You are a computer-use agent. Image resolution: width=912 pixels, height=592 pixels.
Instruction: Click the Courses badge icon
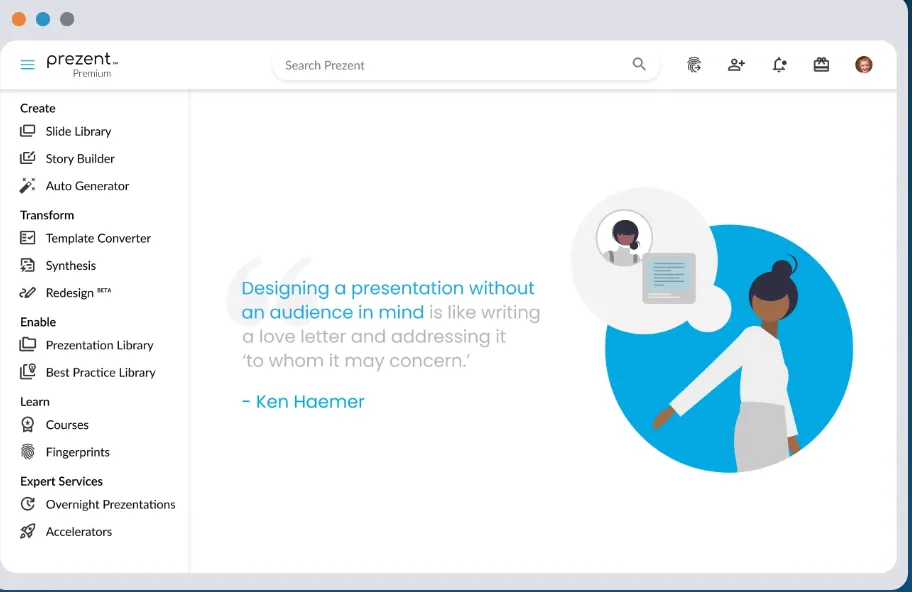pyautogui.click(x=27, y=425)
